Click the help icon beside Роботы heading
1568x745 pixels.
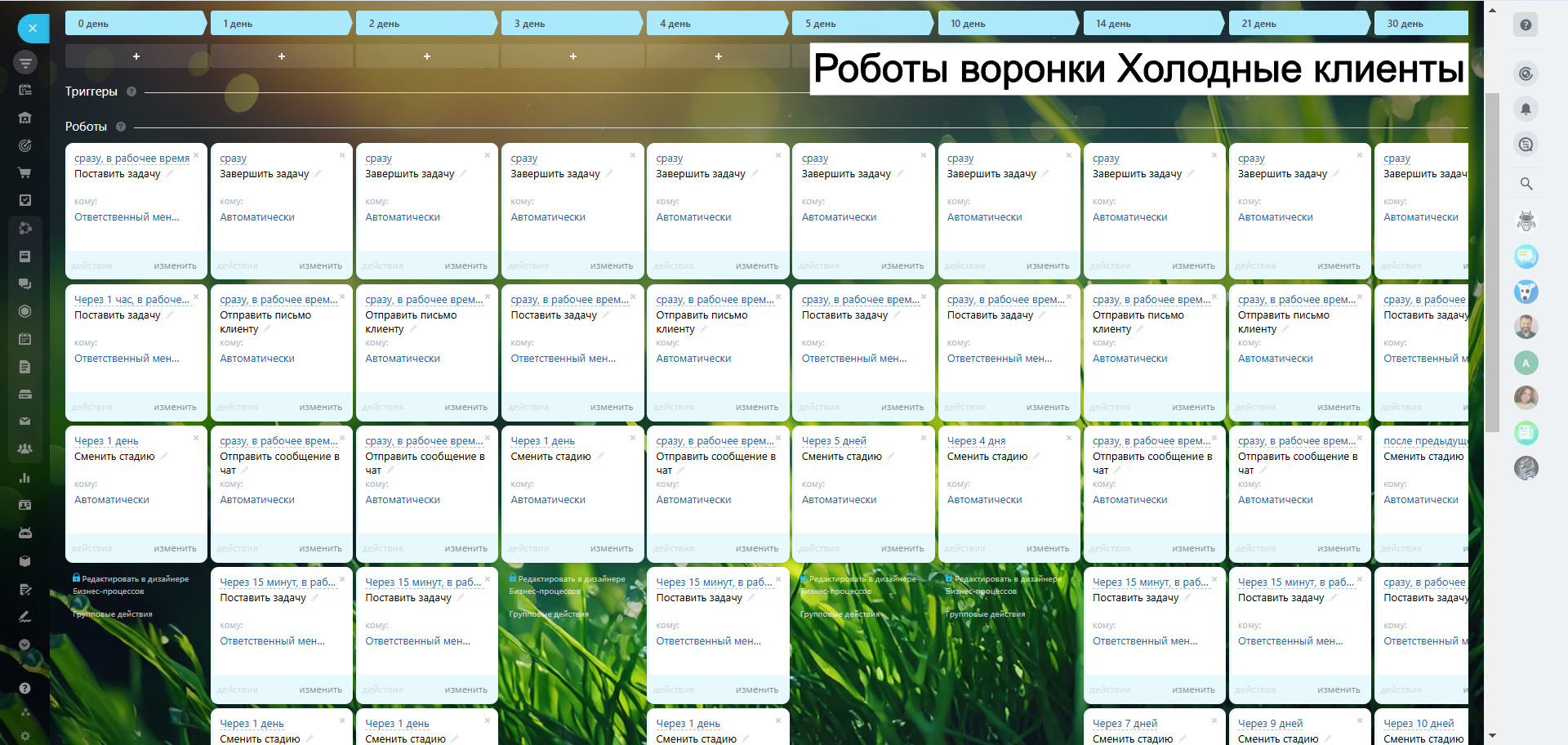[121, 127]
